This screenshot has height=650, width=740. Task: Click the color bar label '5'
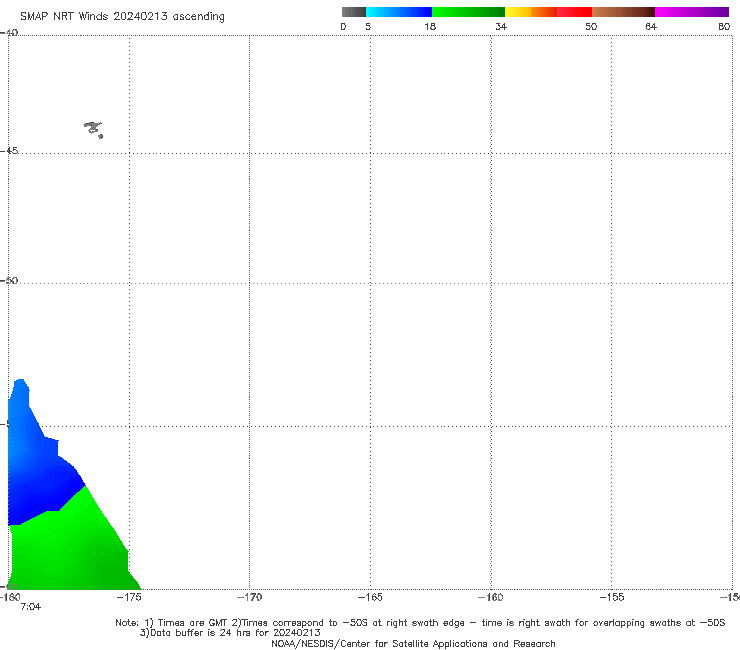[368, 26]
